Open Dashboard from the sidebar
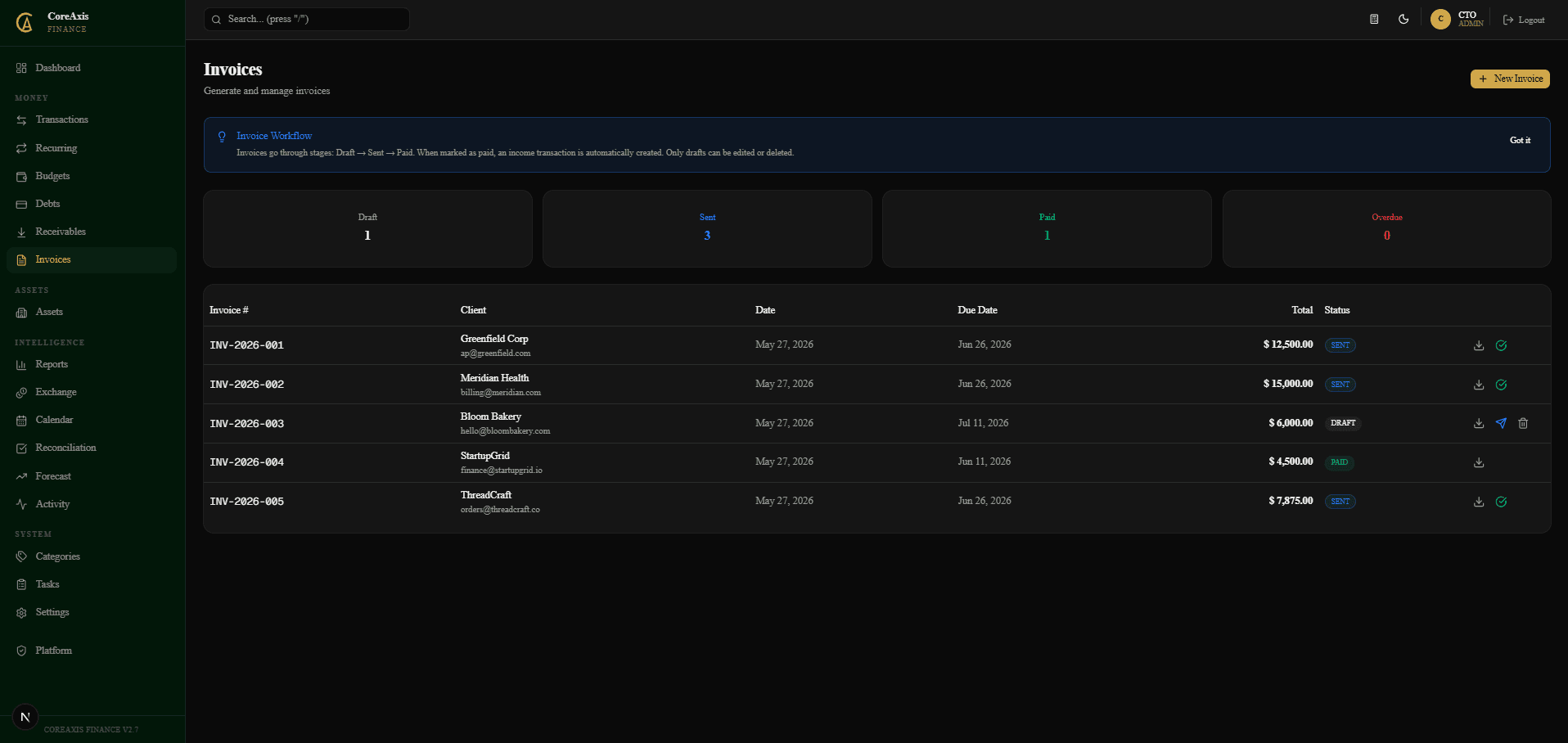This screenshot has width=1568, height=743. pos(92,68)
